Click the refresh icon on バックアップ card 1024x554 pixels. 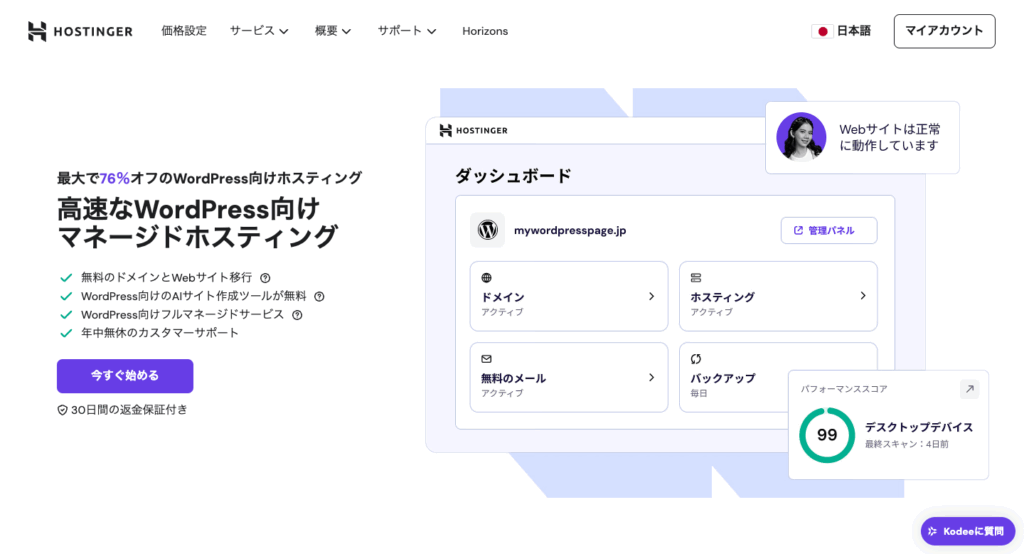click(x=696, y=359)
